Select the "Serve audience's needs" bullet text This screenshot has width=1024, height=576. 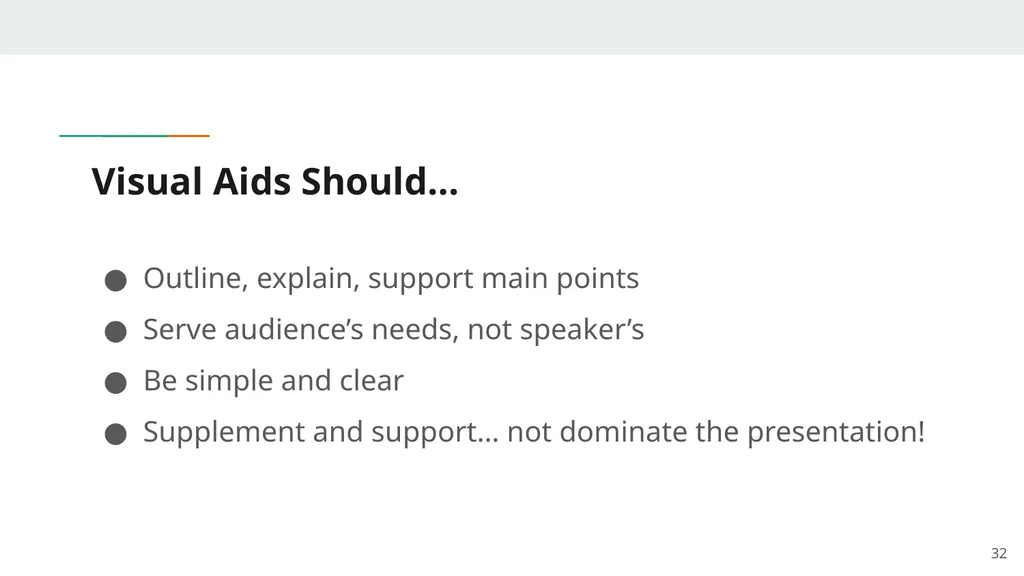(x=394, y=329)
